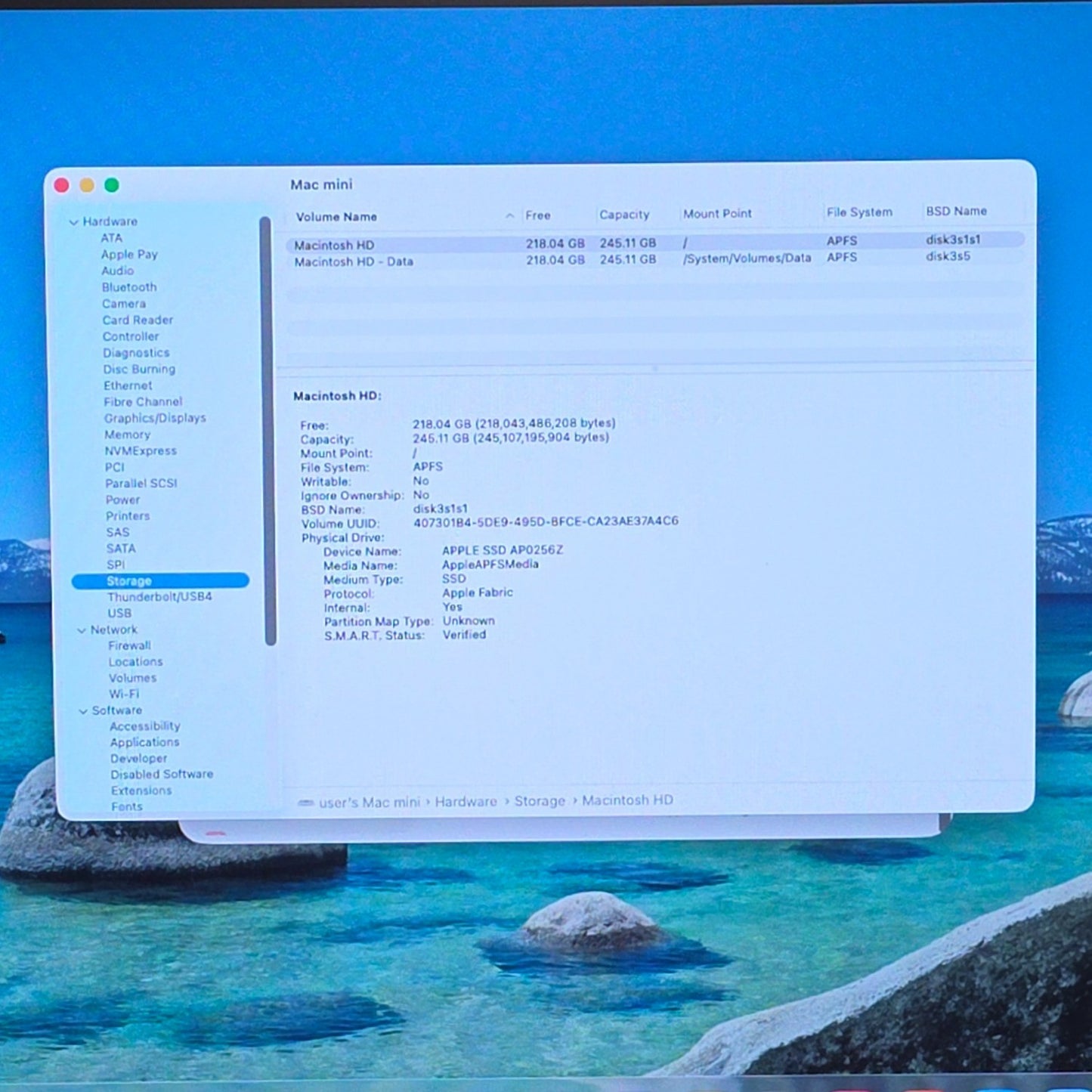Click user's Mac mini in path bar
Image resolution: width=1092 pixels, height=1092 pixels.
pos(369,803)
